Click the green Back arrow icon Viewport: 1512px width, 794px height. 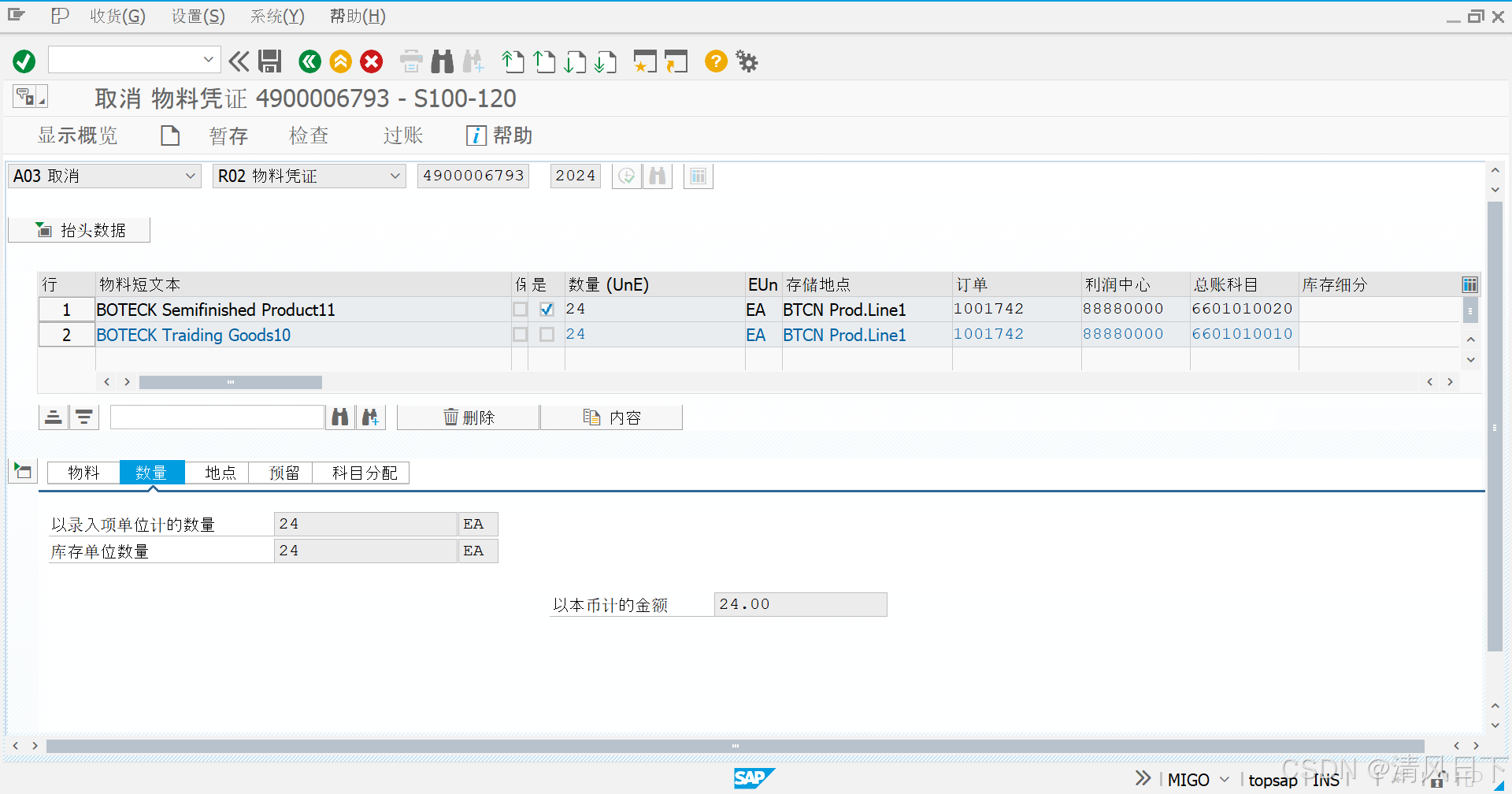310,61
